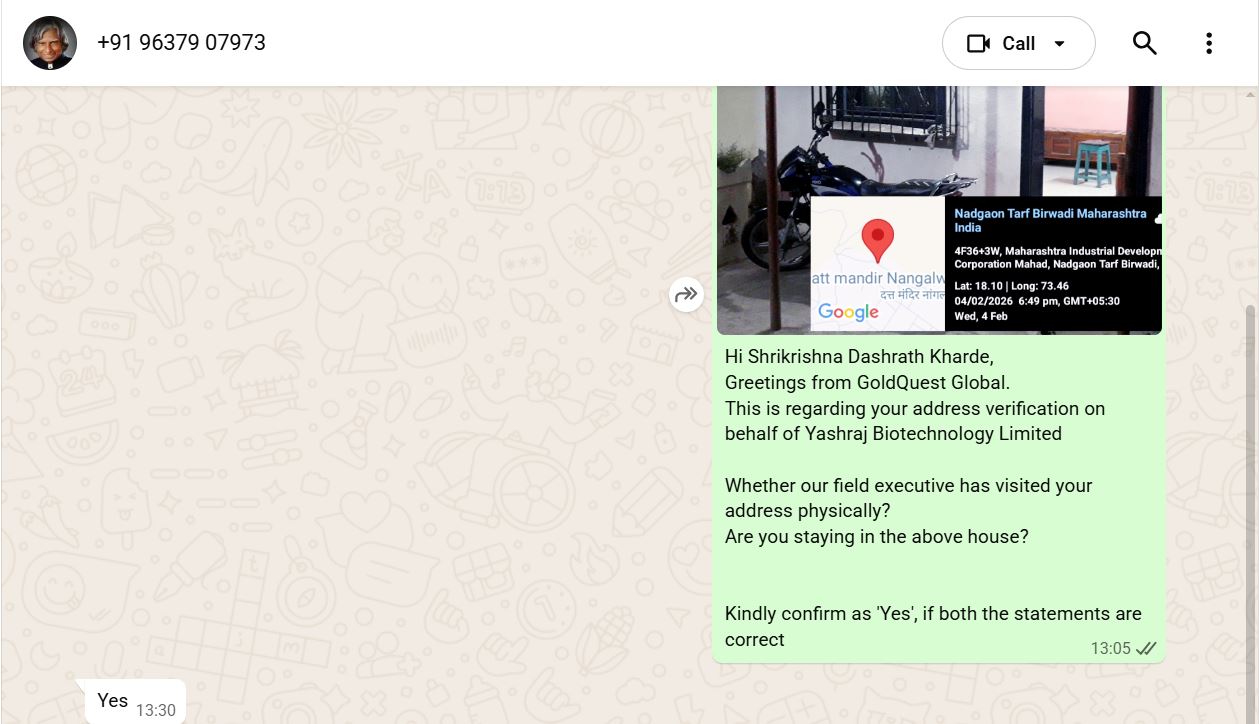The height and width of the screenshot is (724, 1259).
Task: Click the video camera icon in Call button
Action: point(978,44)
